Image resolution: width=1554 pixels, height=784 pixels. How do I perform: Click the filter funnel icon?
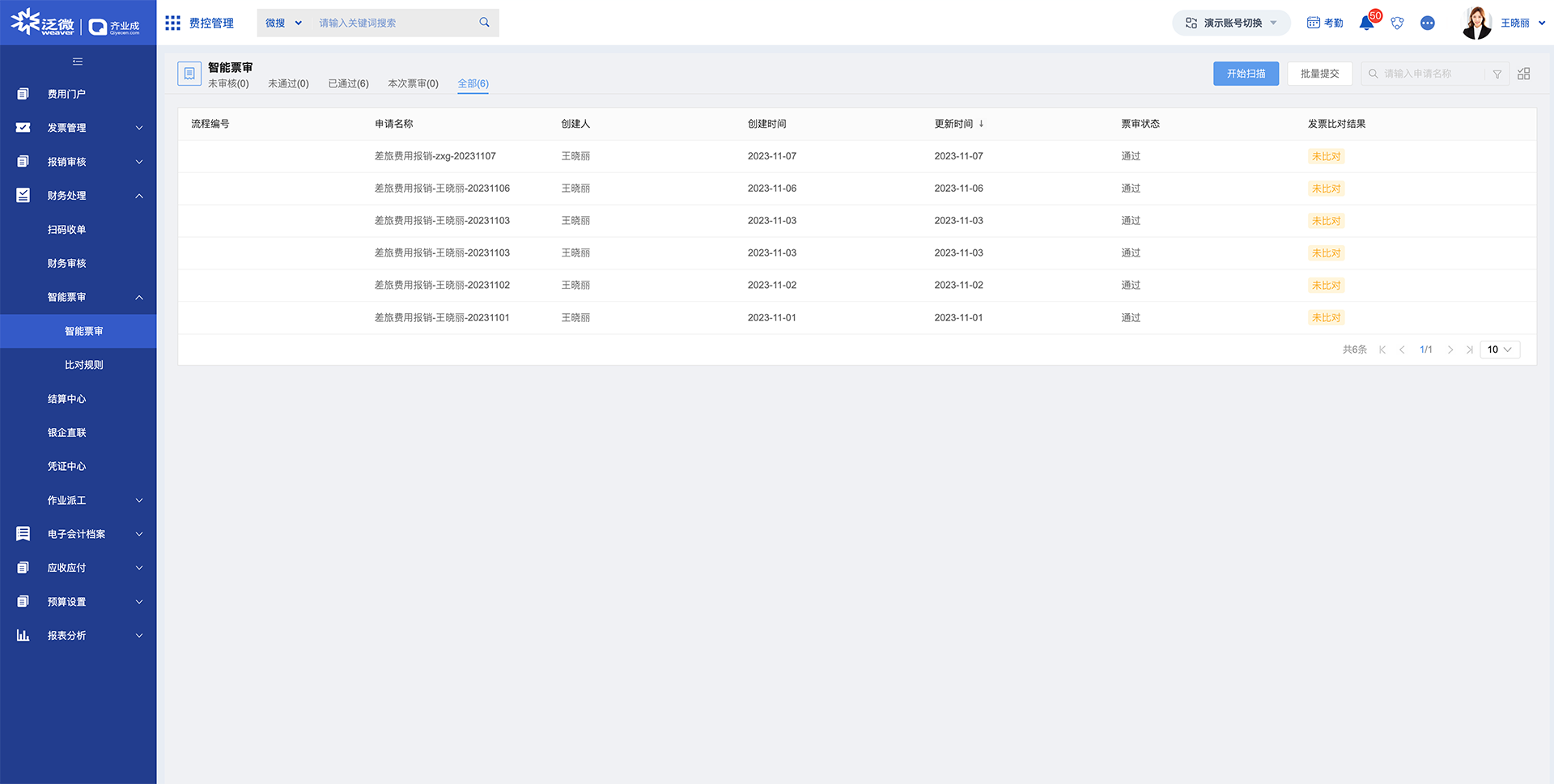click(1497, 74)
